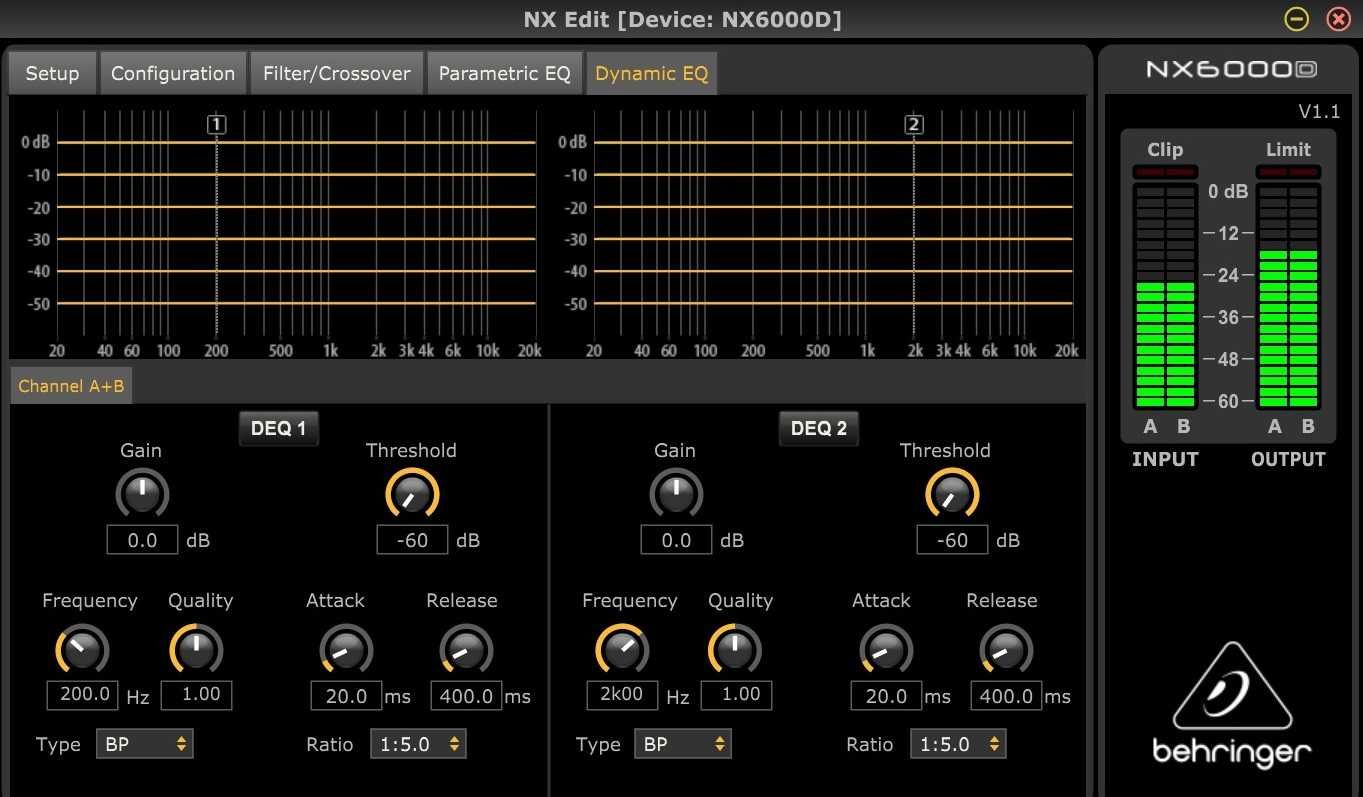This screenshot has height=797, width=1363.
Task: Open DEQ 1 Type dropdown showing BP
Action: click(x=145, y=744)
